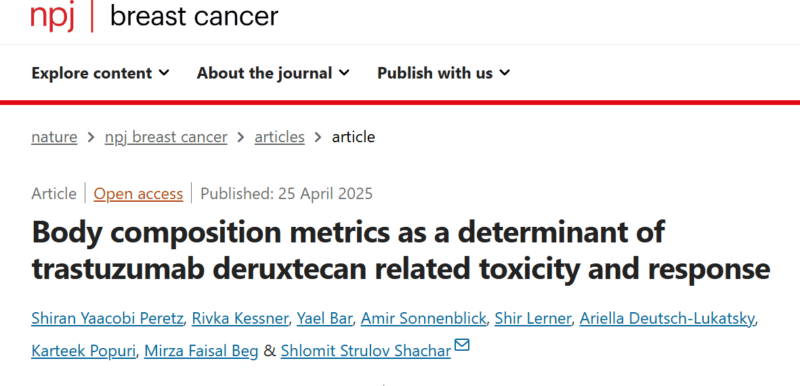
Task: Click the npj breast cancer logo
Action: click(154, 16)
